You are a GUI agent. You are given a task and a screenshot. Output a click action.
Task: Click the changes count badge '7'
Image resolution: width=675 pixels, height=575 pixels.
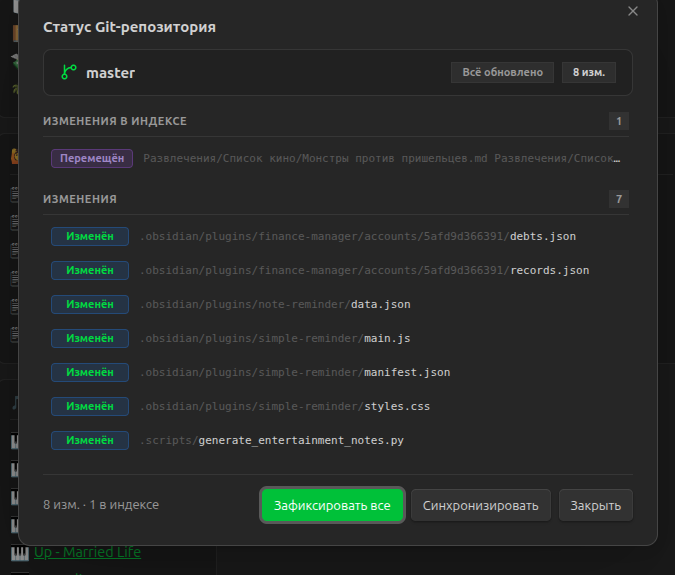[619, 199]
